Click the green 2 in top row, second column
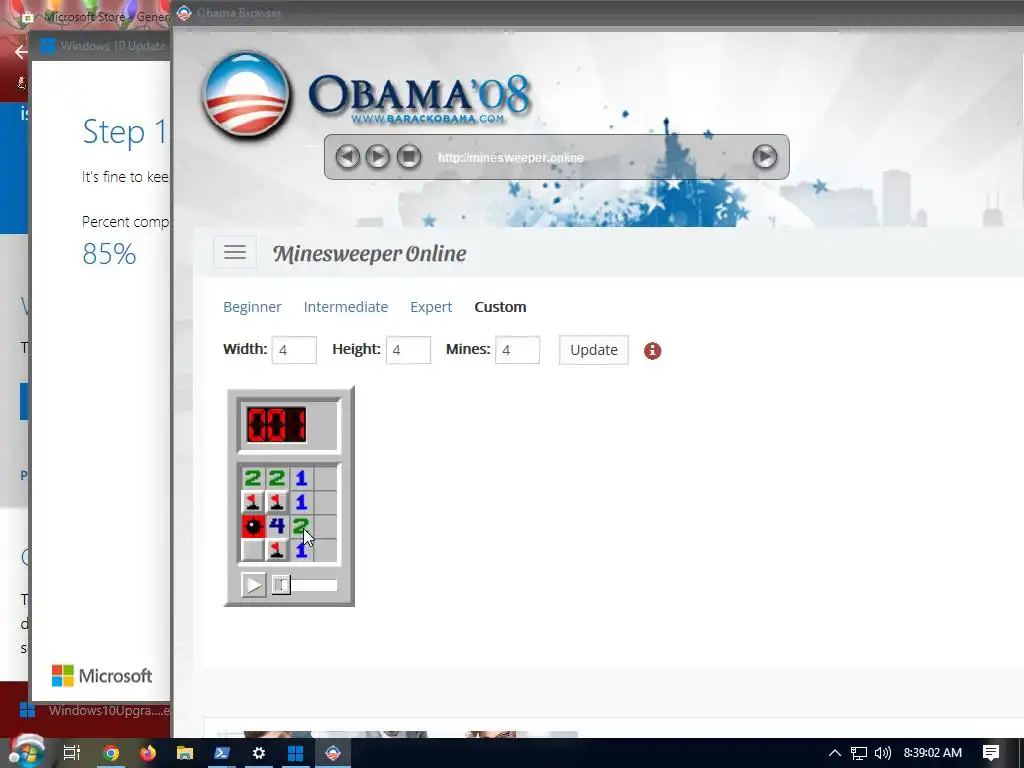Screen dimensions: 1024x768 (277, 477)
